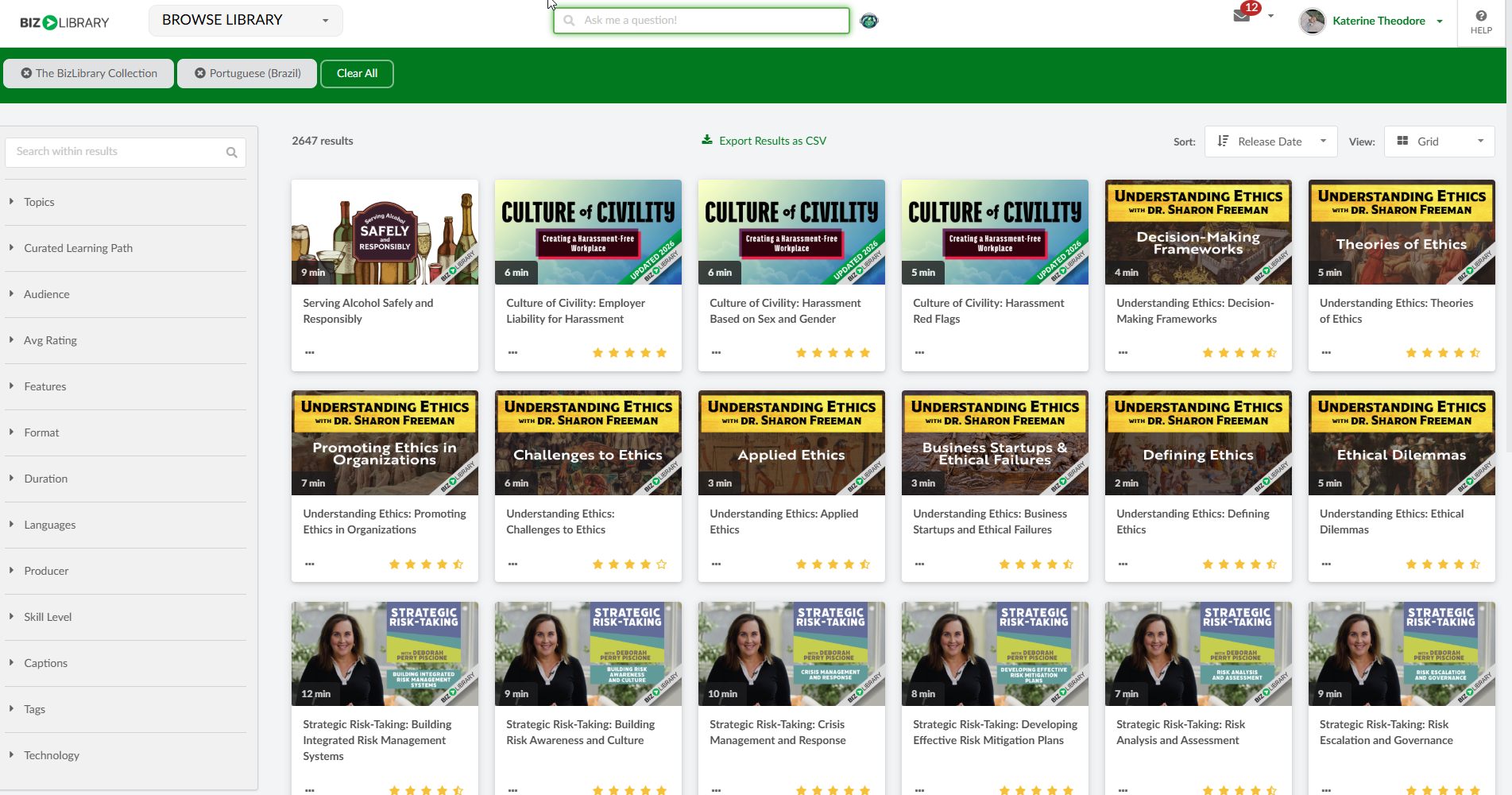
Task: Export Results as CSV
Action: [764, 141]
